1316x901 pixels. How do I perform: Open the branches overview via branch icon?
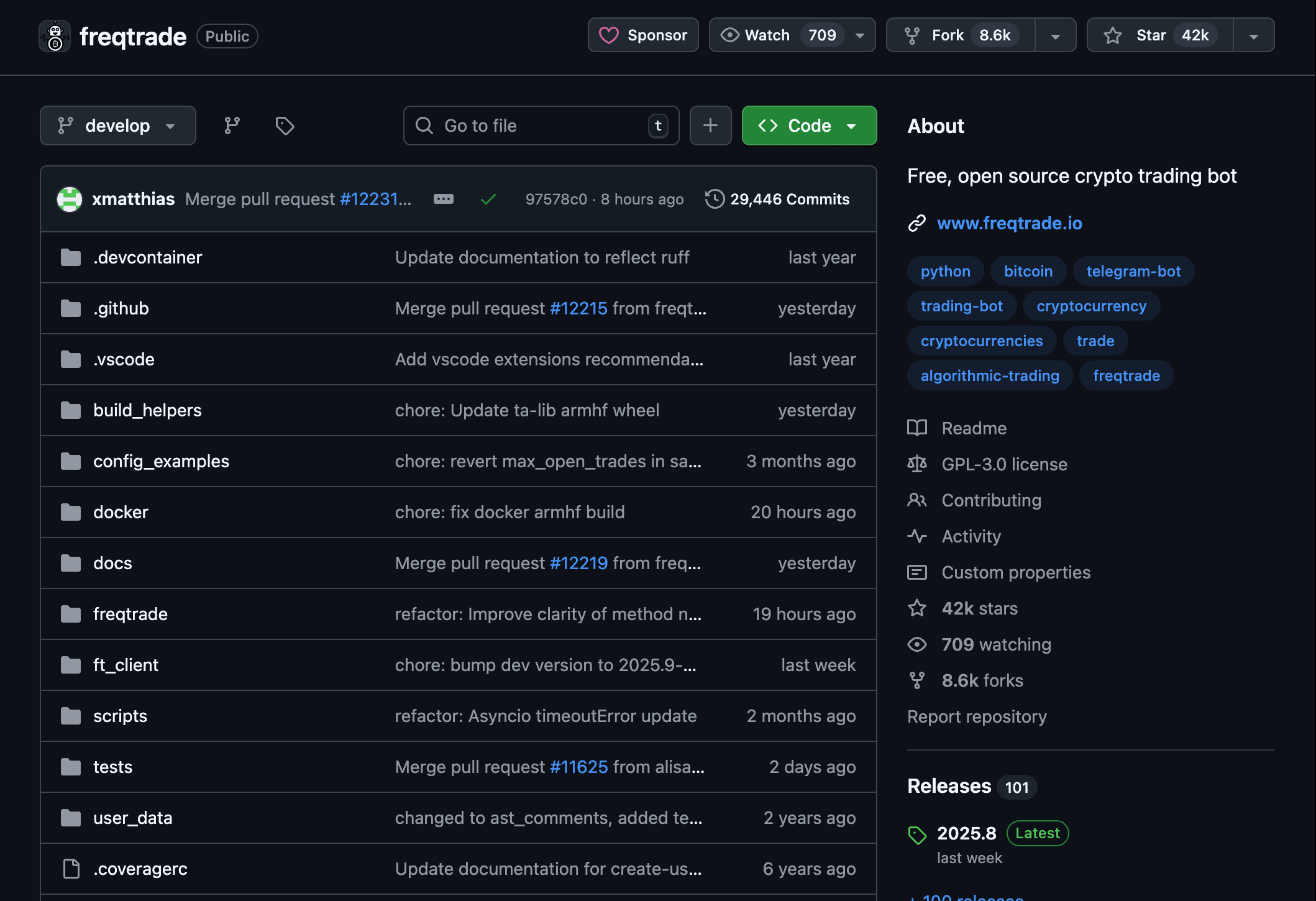[231, 126]
